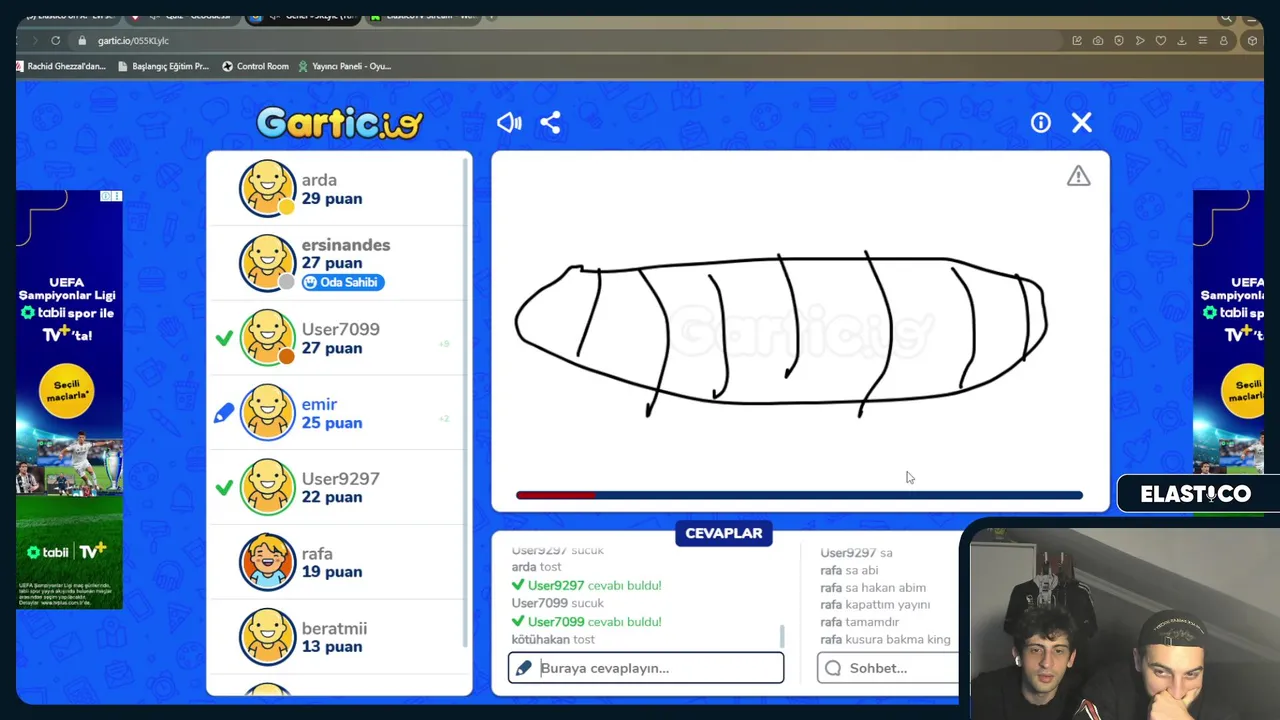Screen dimensions: 1280x720
Task: Focus the 'Buraya cevaplayın' answer field
Action: (x=646, y=668)
